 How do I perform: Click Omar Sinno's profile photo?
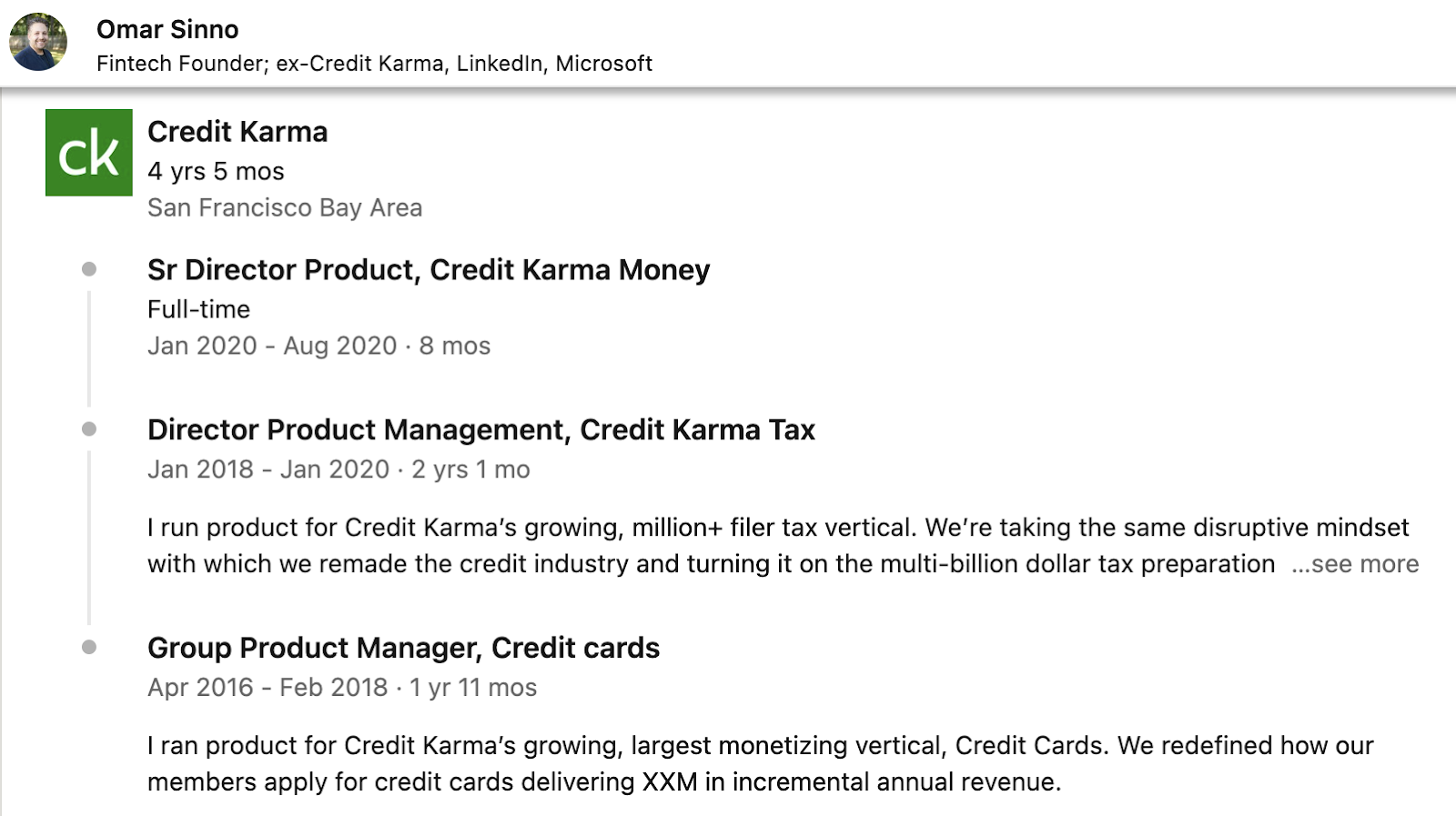(x=38, y=42)
